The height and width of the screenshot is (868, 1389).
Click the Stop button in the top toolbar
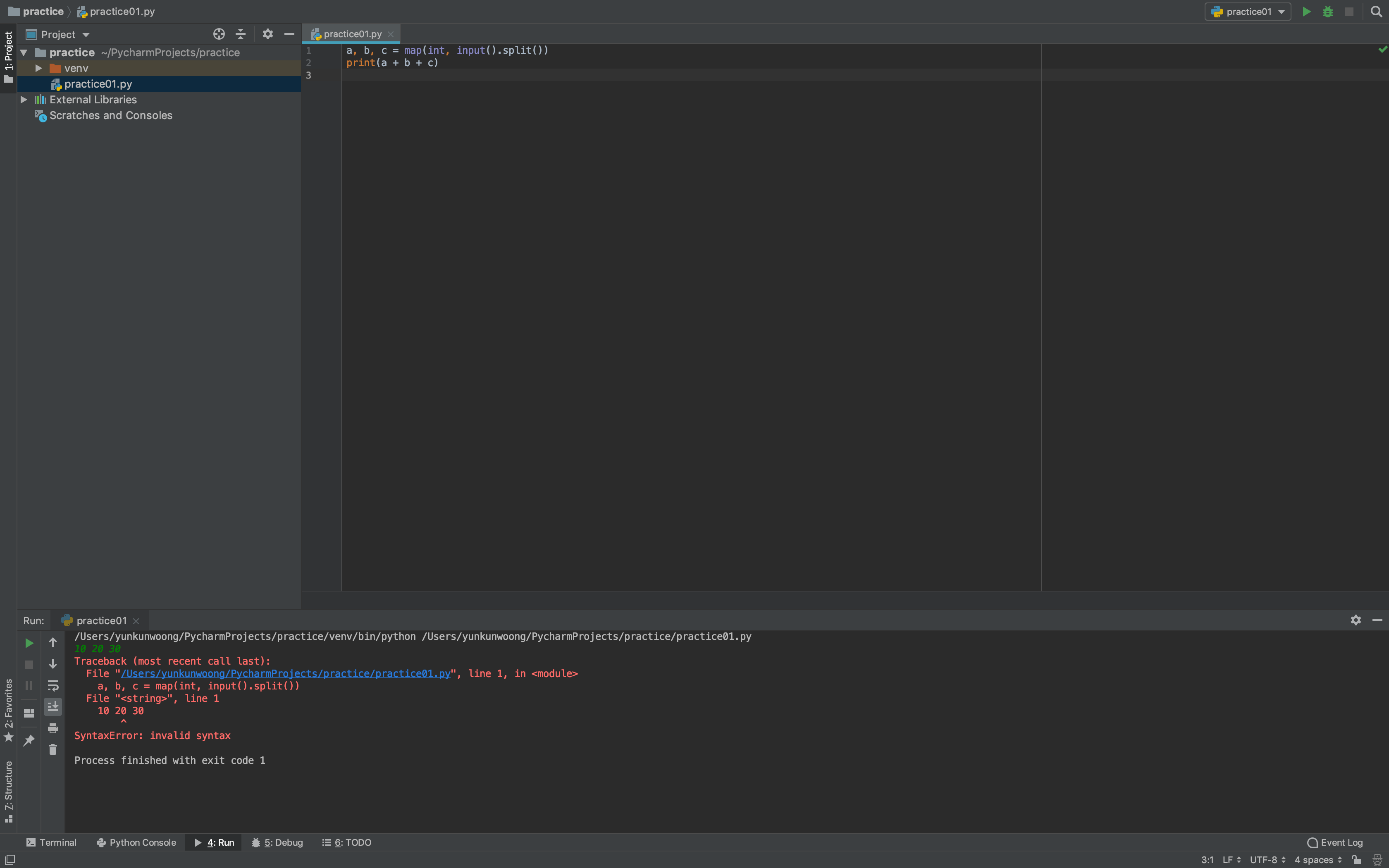(x=1349, y=12)
